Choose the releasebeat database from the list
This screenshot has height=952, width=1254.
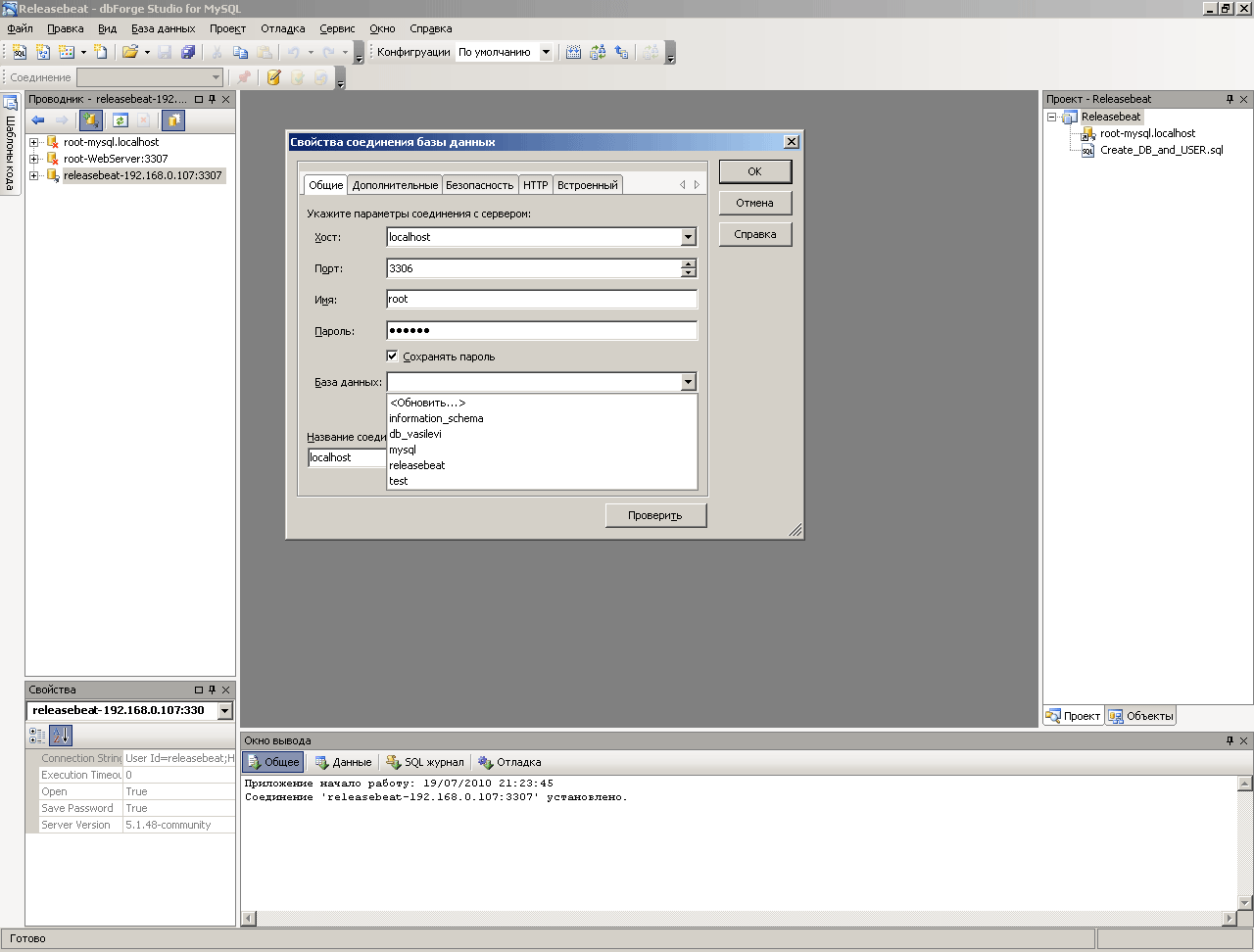tap(542, 465)
